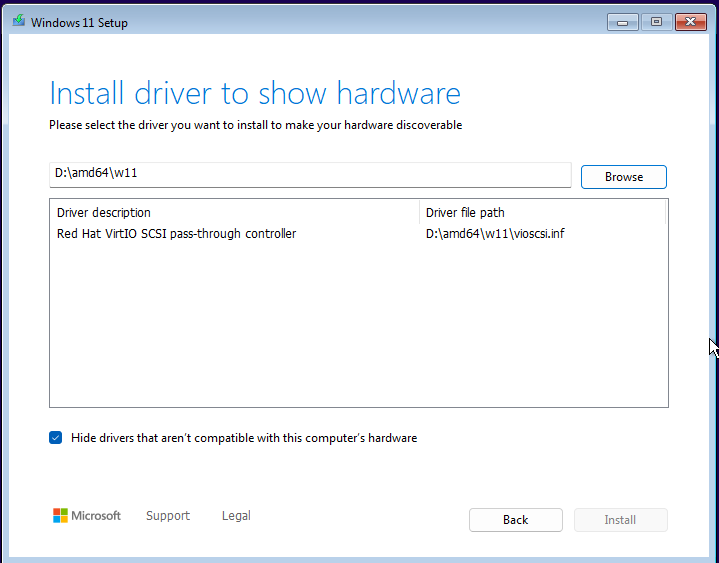Maximize the Windows 11 Setup window
This screenshot has width=719, height=563.
[x=656, y=21]
